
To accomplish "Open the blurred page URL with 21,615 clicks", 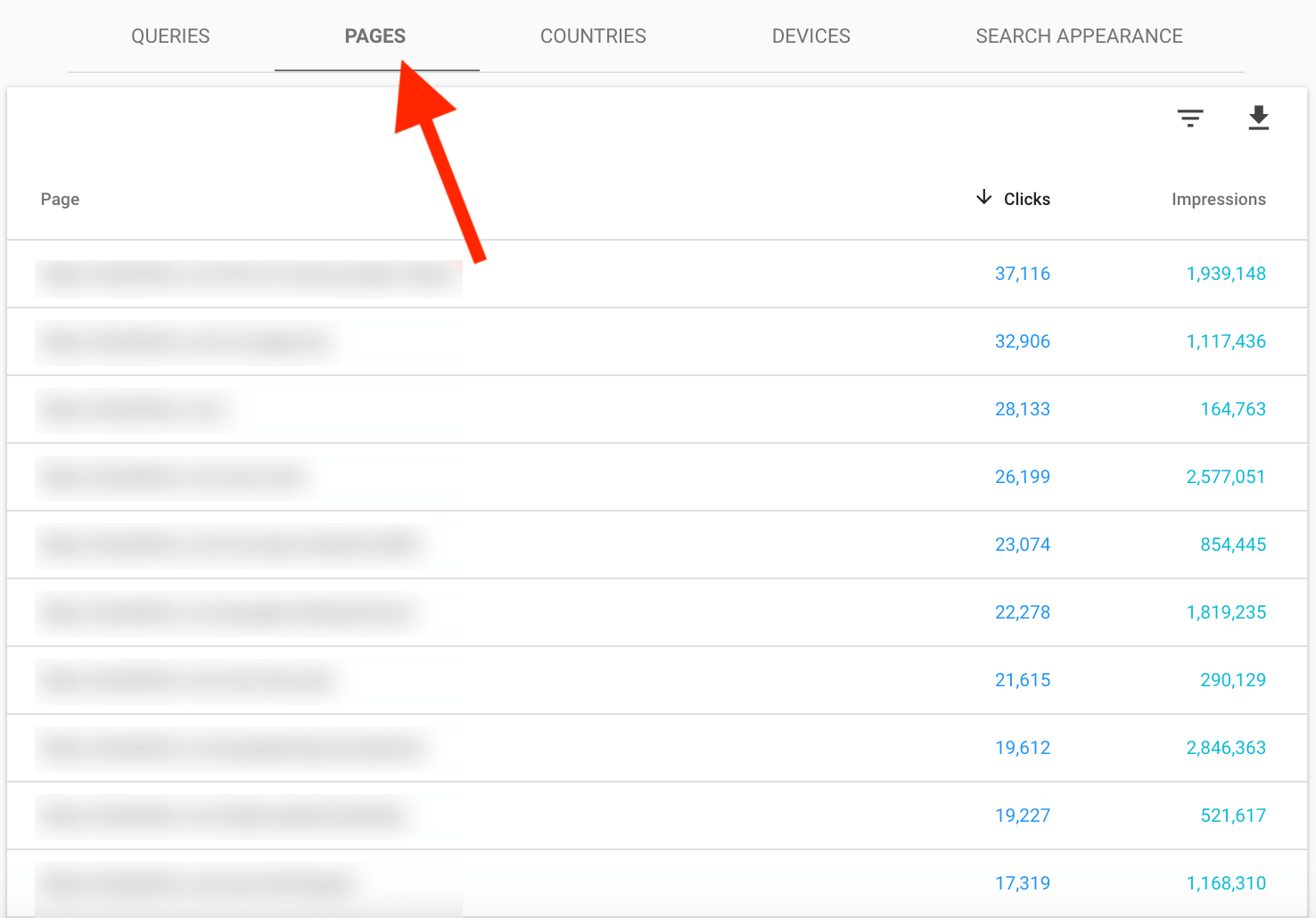I will coord(188,681).
